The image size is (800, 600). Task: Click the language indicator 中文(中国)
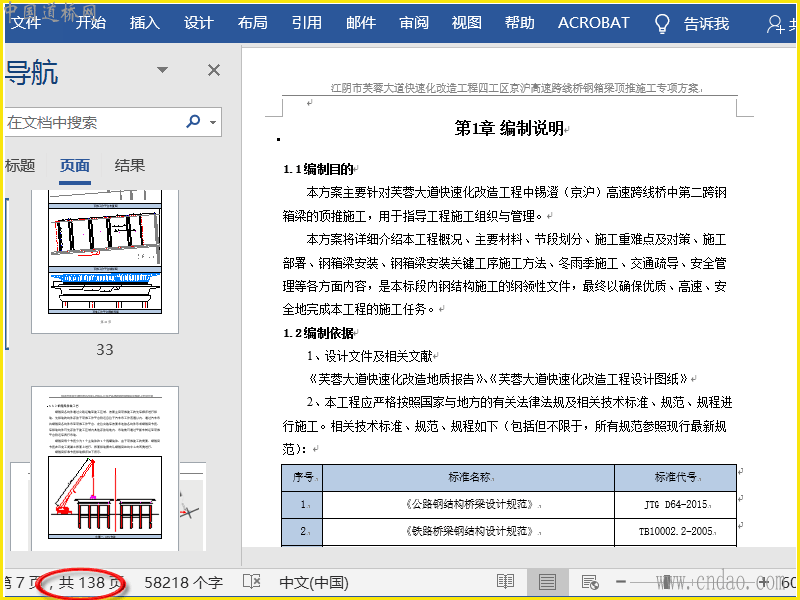(314, 583)
